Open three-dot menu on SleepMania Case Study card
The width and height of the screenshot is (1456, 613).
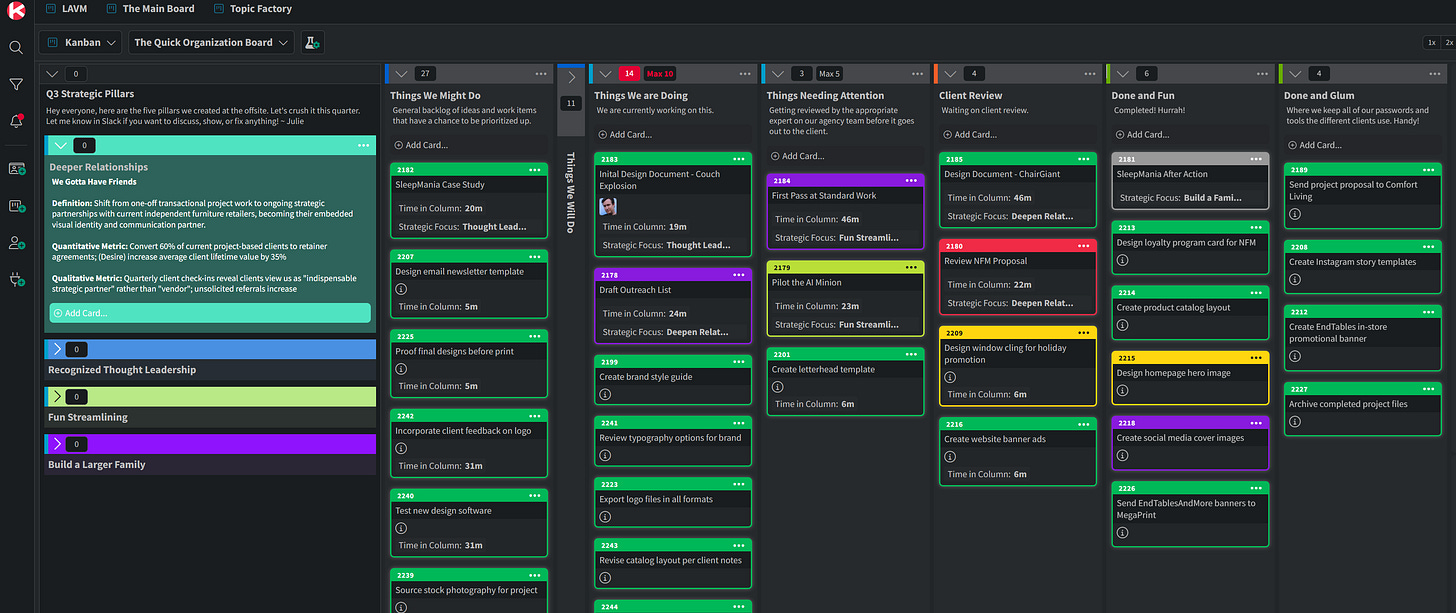[535, 170]
